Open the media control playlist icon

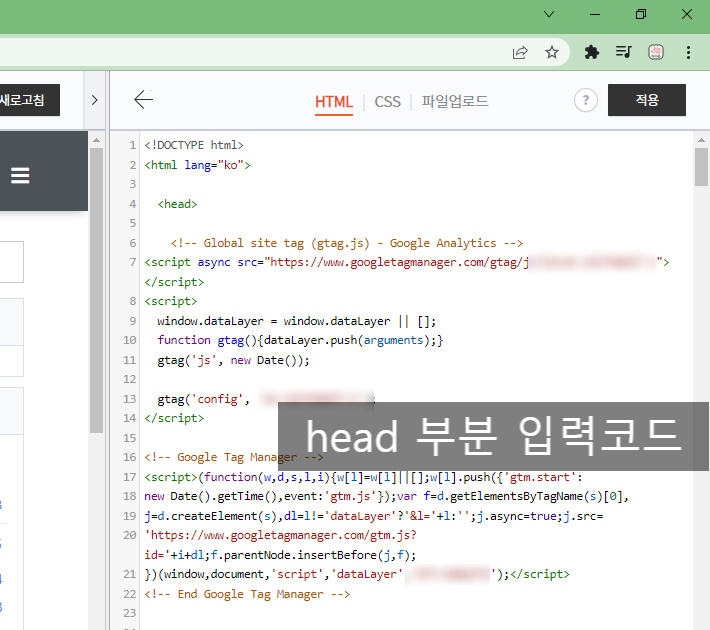(624, 52)
